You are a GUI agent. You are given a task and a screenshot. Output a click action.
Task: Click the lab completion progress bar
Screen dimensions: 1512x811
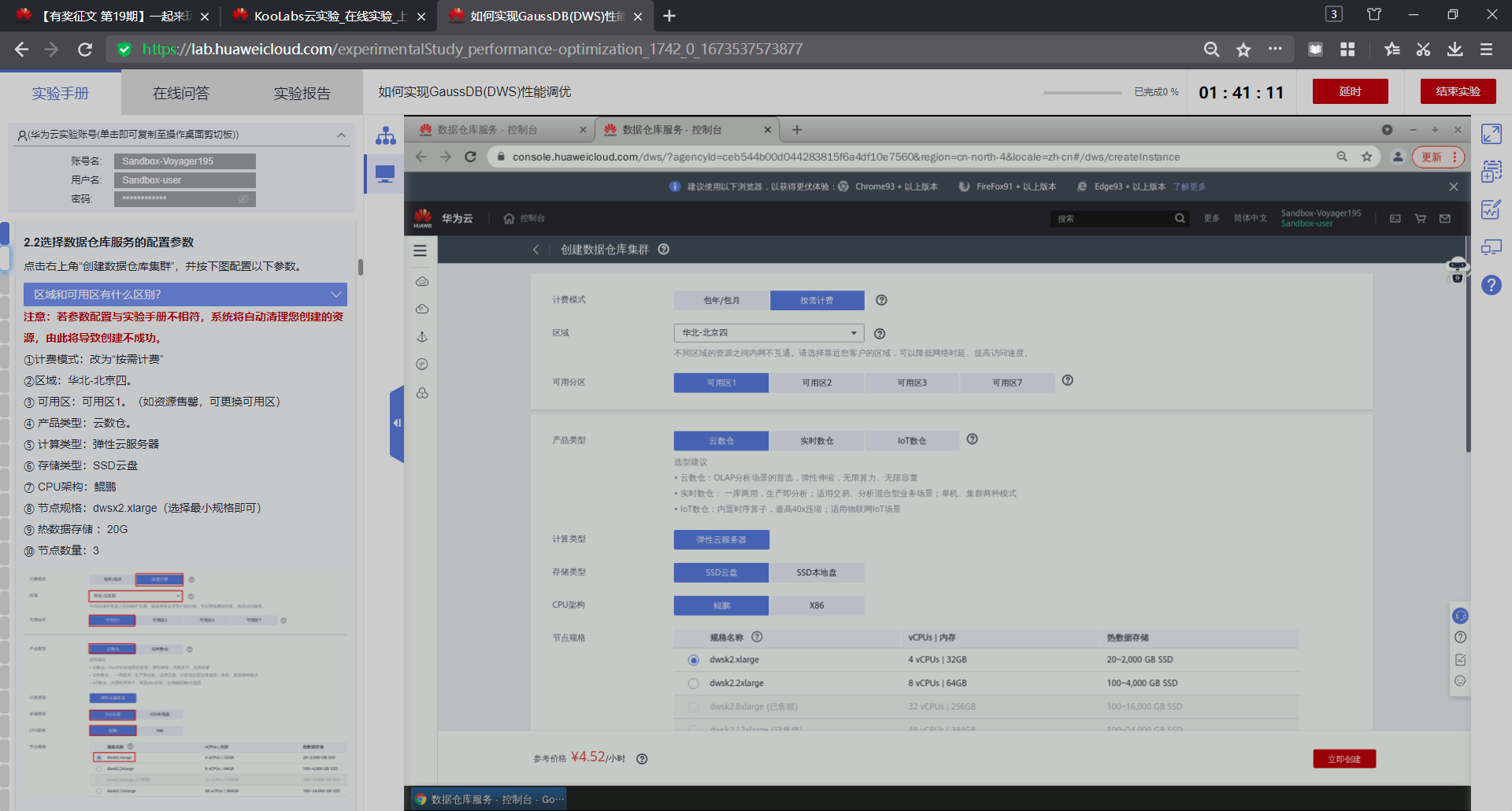1083,93
